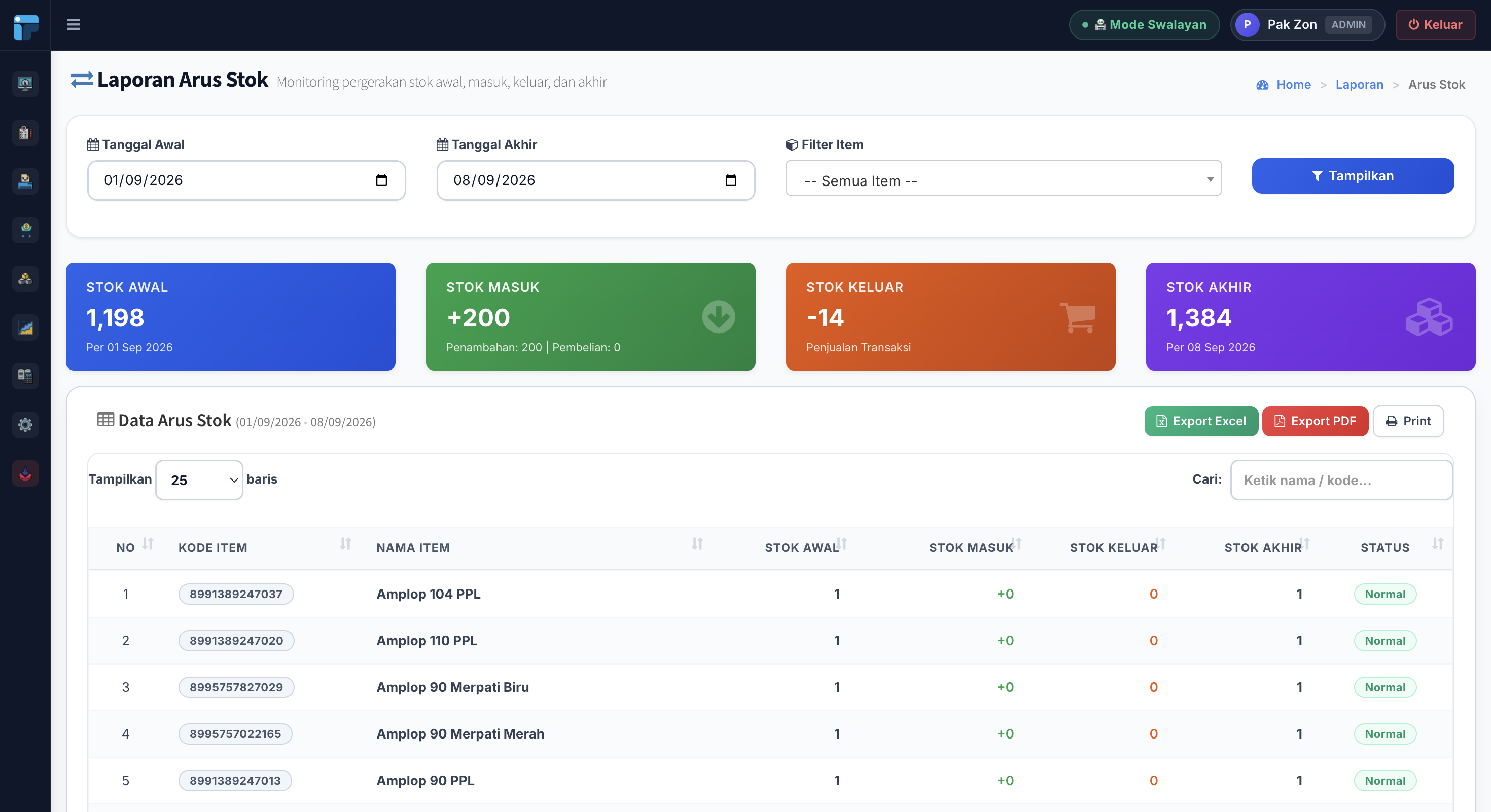Toggle Mode Swalayan
Screen dimensions: 1491x812
[1144, 25]
